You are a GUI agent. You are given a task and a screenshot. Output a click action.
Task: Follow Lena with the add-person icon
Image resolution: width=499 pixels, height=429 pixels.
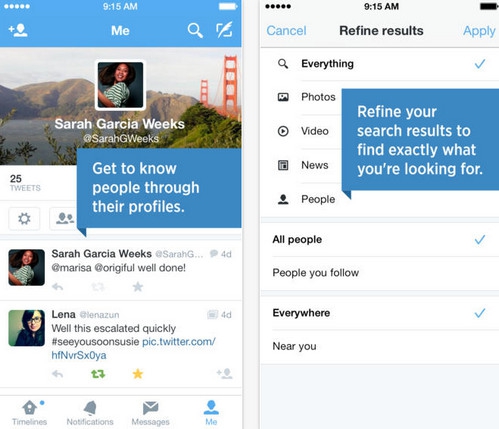coord(225,373)
